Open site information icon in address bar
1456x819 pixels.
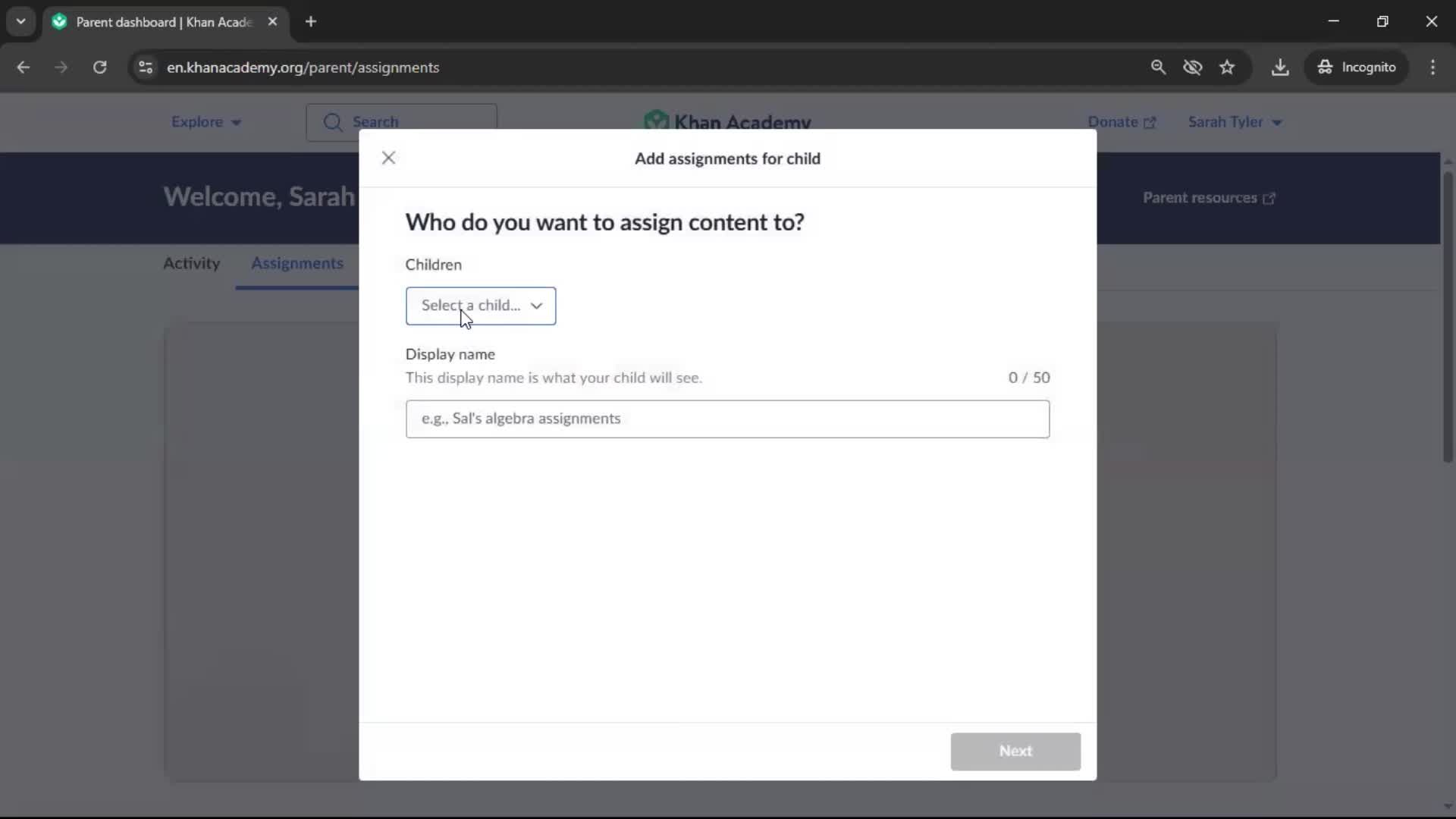click(x=146, y=67)
